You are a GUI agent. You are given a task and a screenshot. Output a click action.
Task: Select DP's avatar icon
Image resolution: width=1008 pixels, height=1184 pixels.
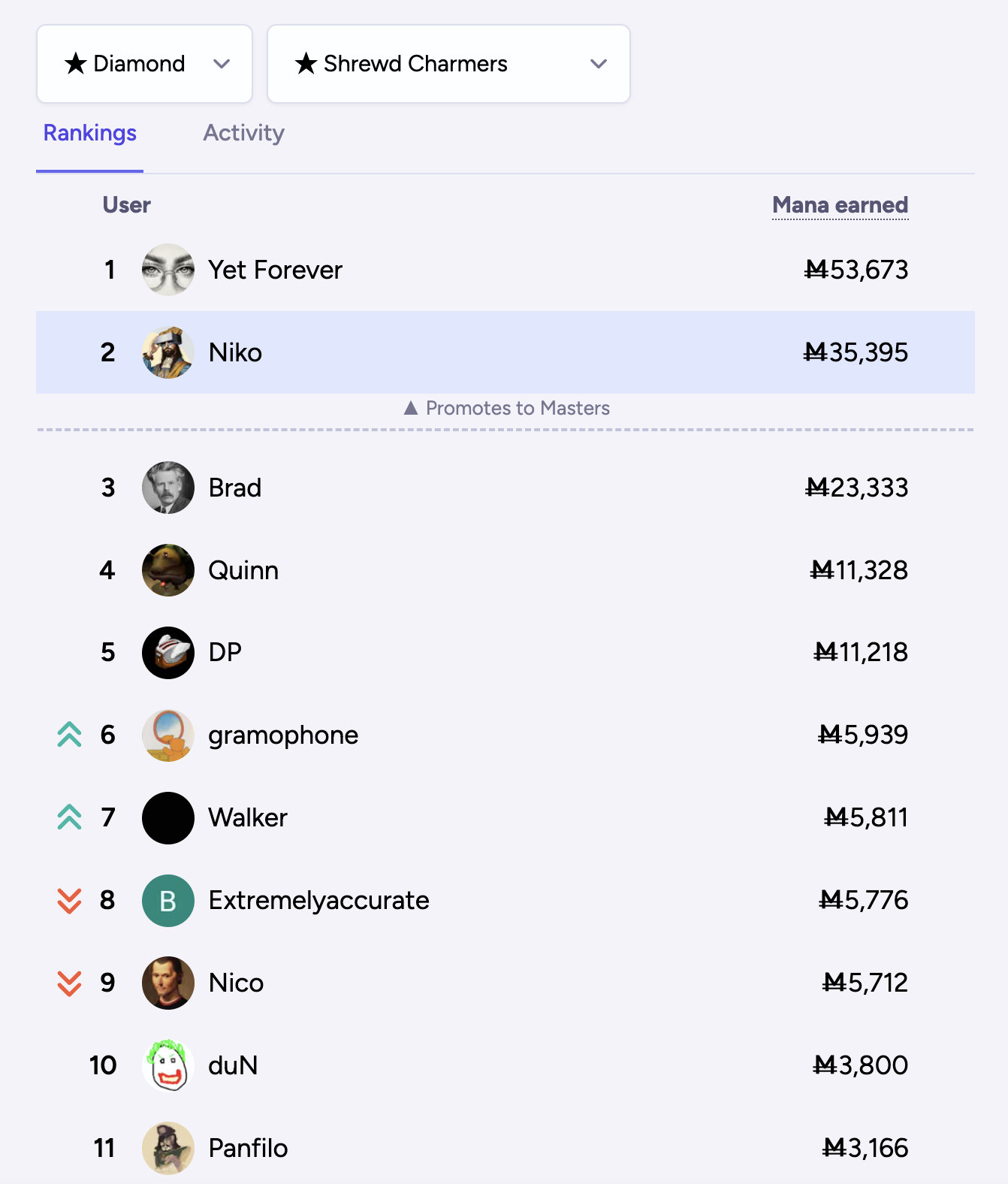(x=168, y=652)
